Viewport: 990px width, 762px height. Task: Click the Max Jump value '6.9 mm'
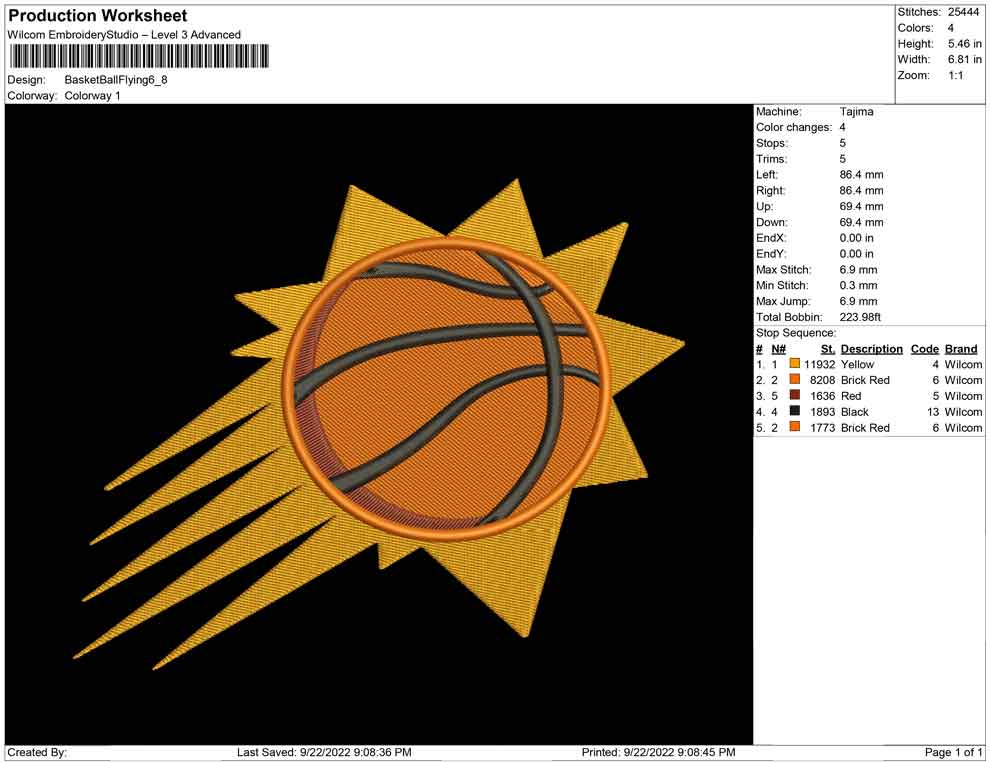pos(858,301)
